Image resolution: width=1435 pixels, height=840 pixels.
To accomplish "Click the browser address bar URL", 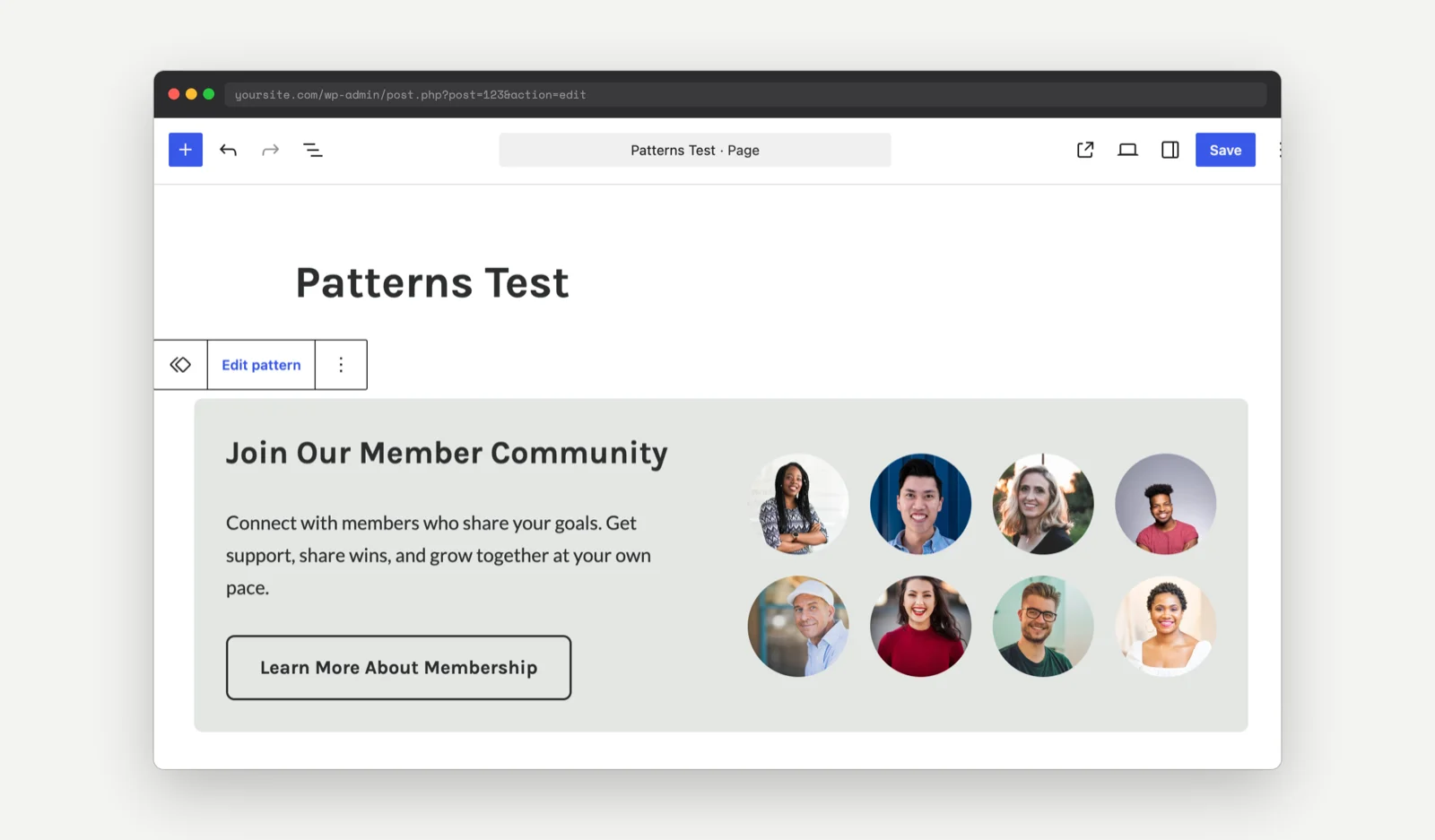I will pyautogui.click(x=745, y=94).
